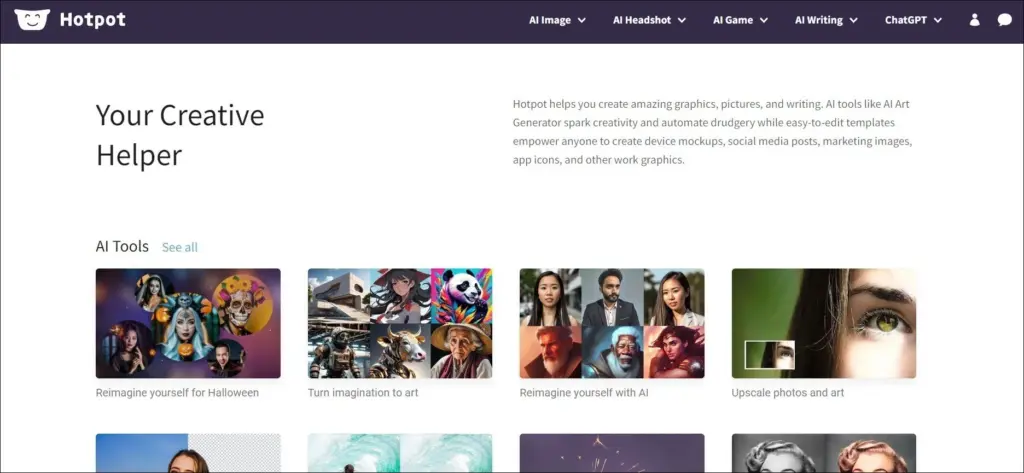This screenshot has height=473, width=1024.
Task: Click Reimagine yourself for Halloween caption
Action: point(177,393)
